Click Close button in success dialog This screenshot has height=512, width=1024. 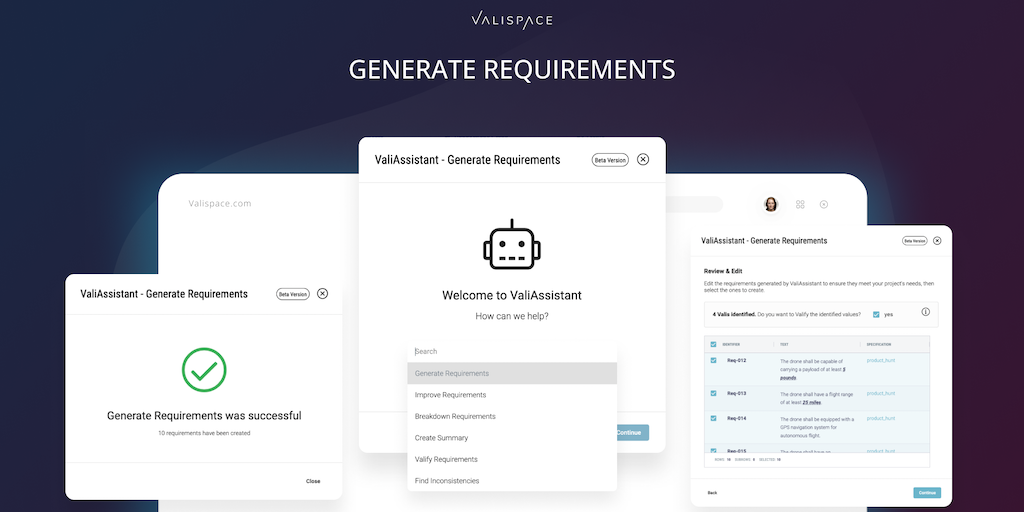pos(313,481)
